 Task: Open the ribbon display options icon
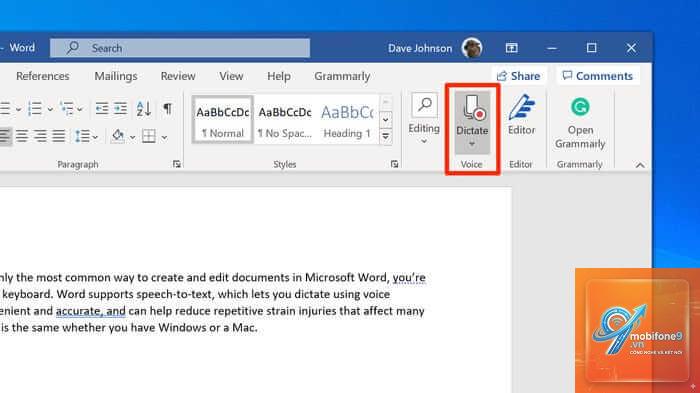coord(512,48)
